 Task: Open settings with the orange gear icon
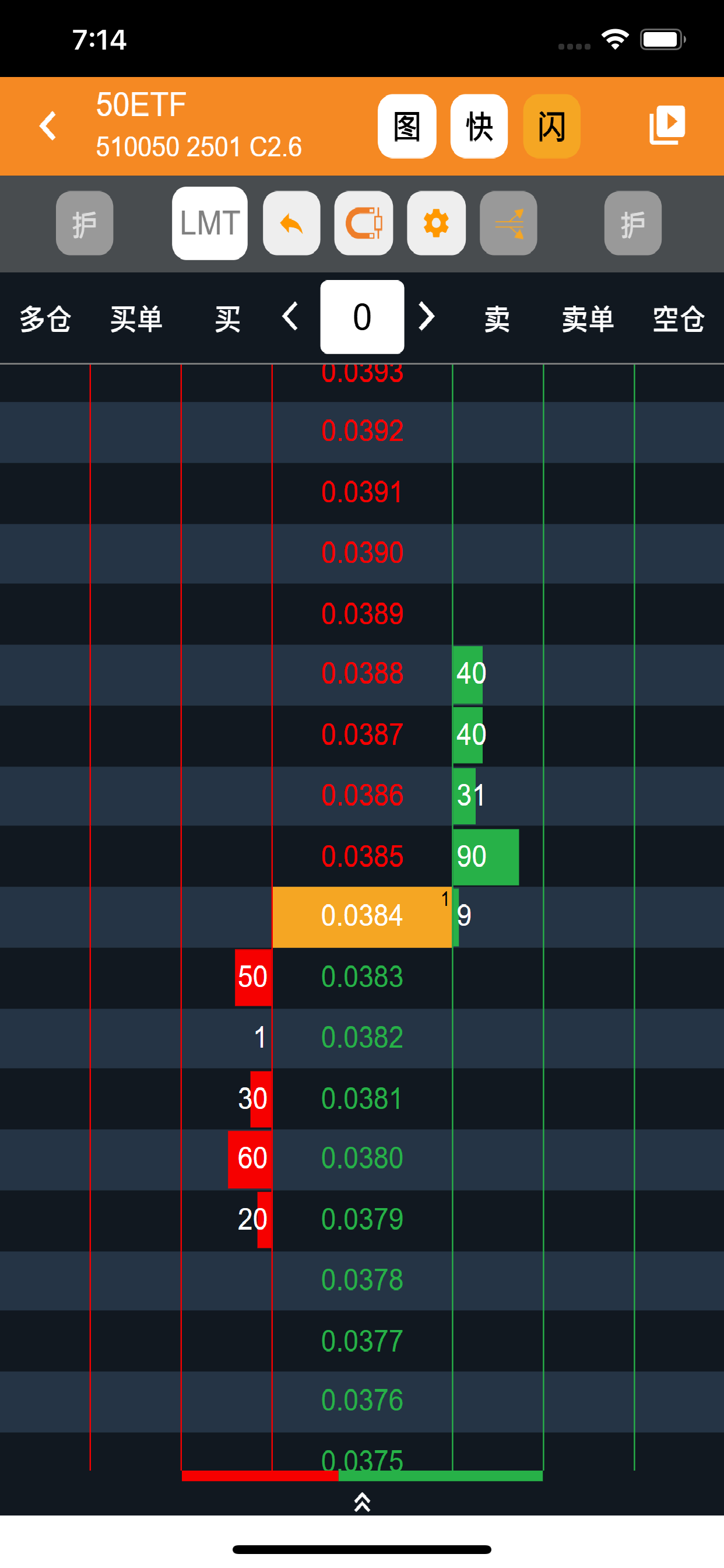(x=436, y=223)
